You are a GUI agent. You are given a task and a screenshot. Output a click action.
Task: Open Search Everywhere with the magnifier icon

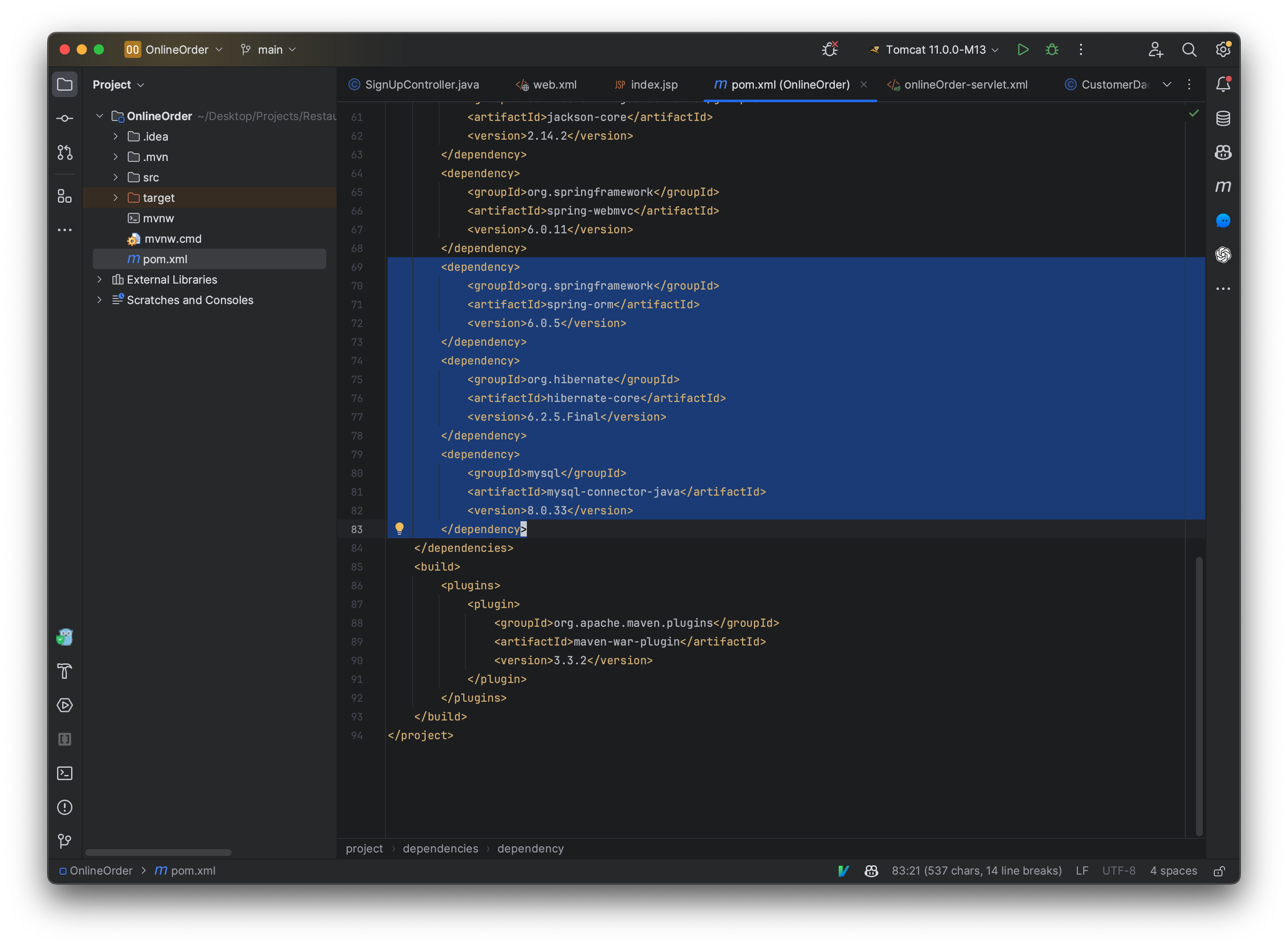tap(1189, 49)
